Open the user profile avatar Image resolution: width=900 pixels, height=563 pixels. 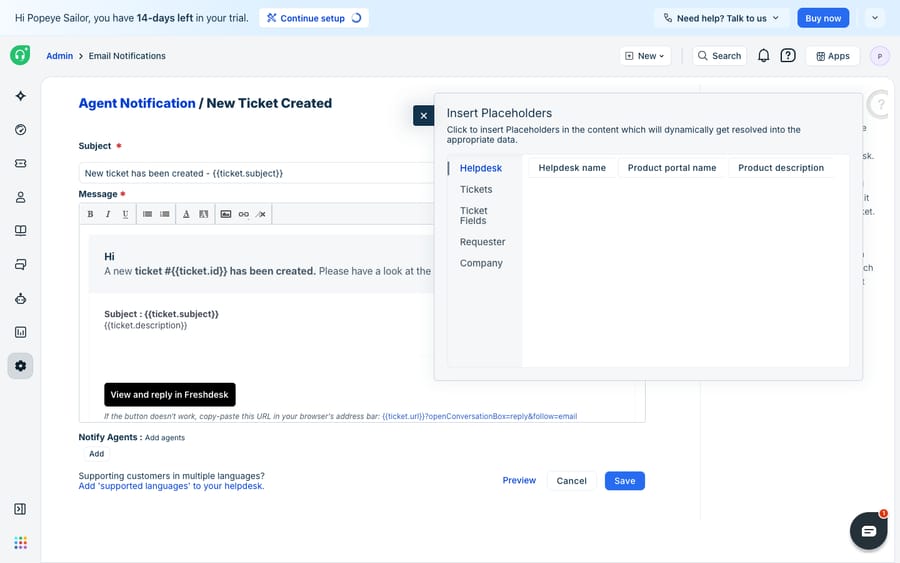[x=879, y=56]
